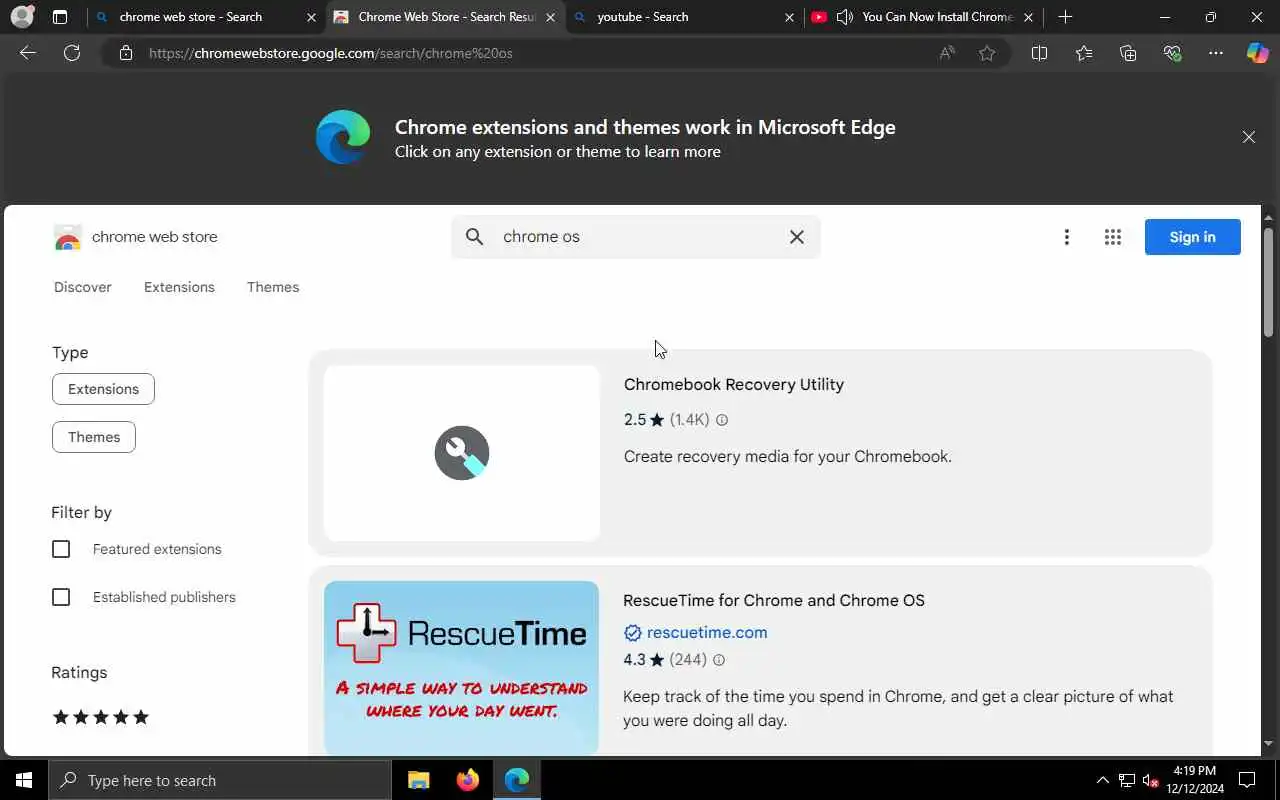
Task: Go back to previous page
Action: [x=28, y=53]
